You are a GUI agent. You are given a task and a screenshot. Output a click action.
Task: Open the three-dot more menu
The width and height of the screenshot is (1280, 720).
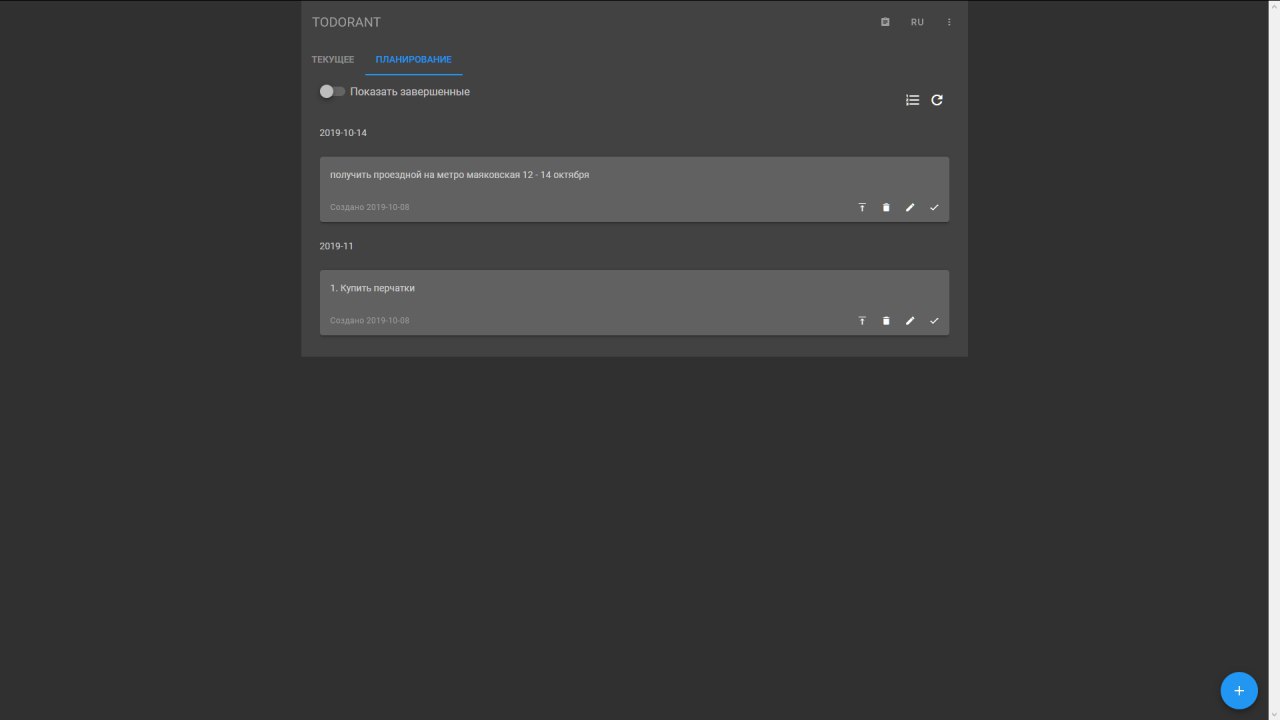pyautogui.click(x=949, y=22)
